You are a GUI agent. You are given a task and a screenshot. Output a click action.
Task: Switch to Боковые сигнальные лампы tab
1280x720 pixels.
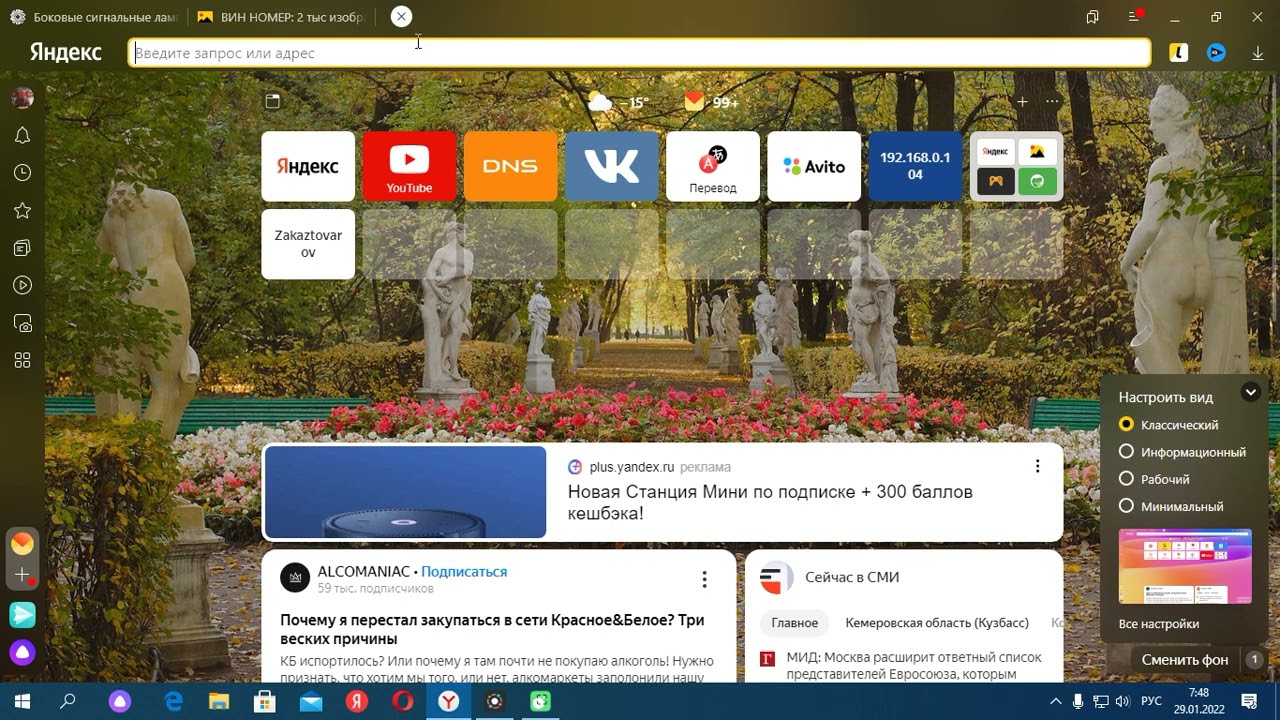[93, 17]
